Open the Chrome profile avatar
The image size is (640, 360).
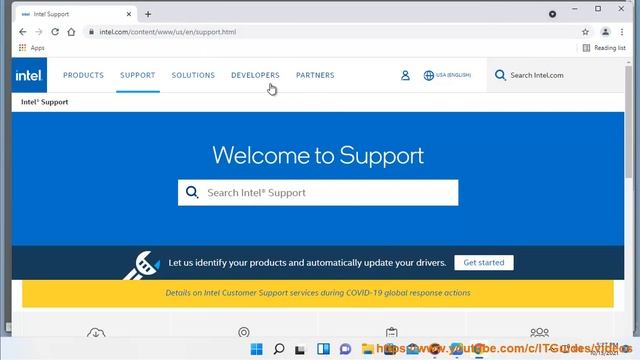(605, 32)
